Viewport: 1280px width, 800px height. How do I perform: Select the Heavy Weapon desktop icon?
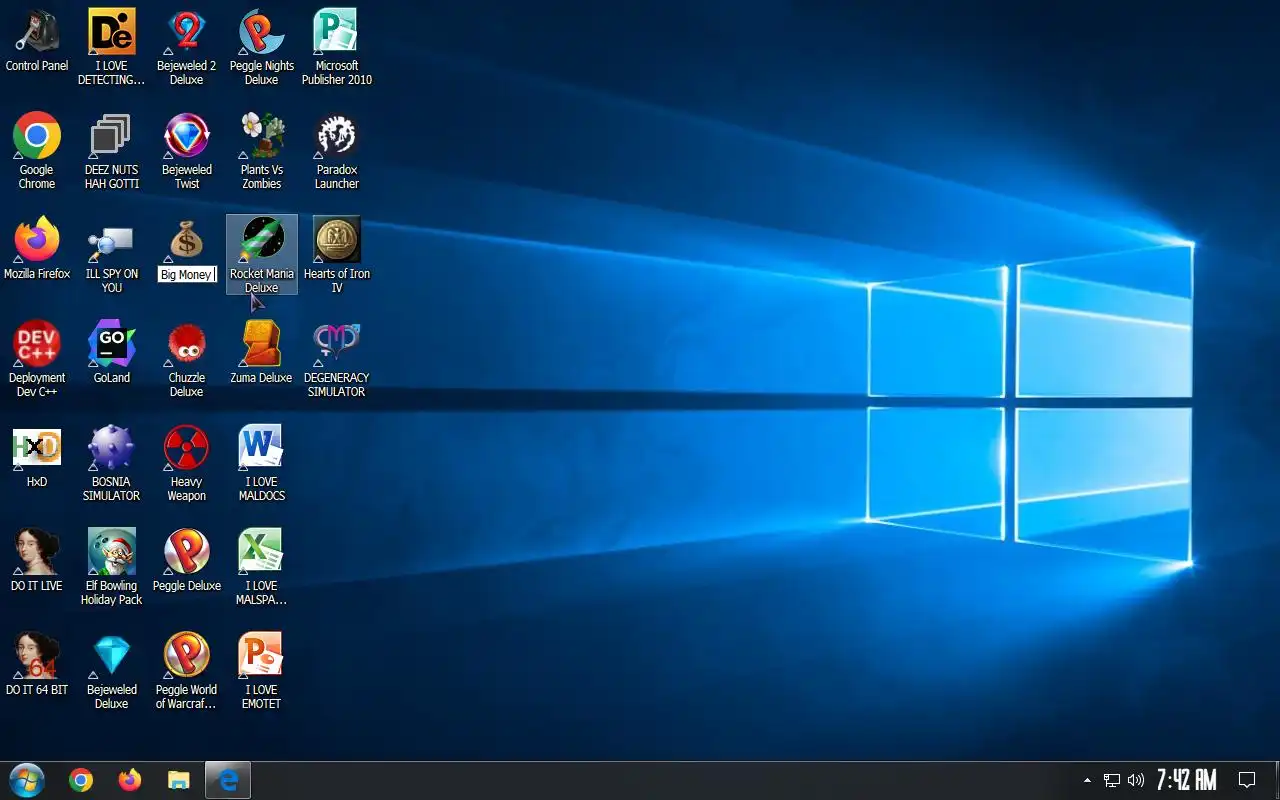(x=187, y=448)
